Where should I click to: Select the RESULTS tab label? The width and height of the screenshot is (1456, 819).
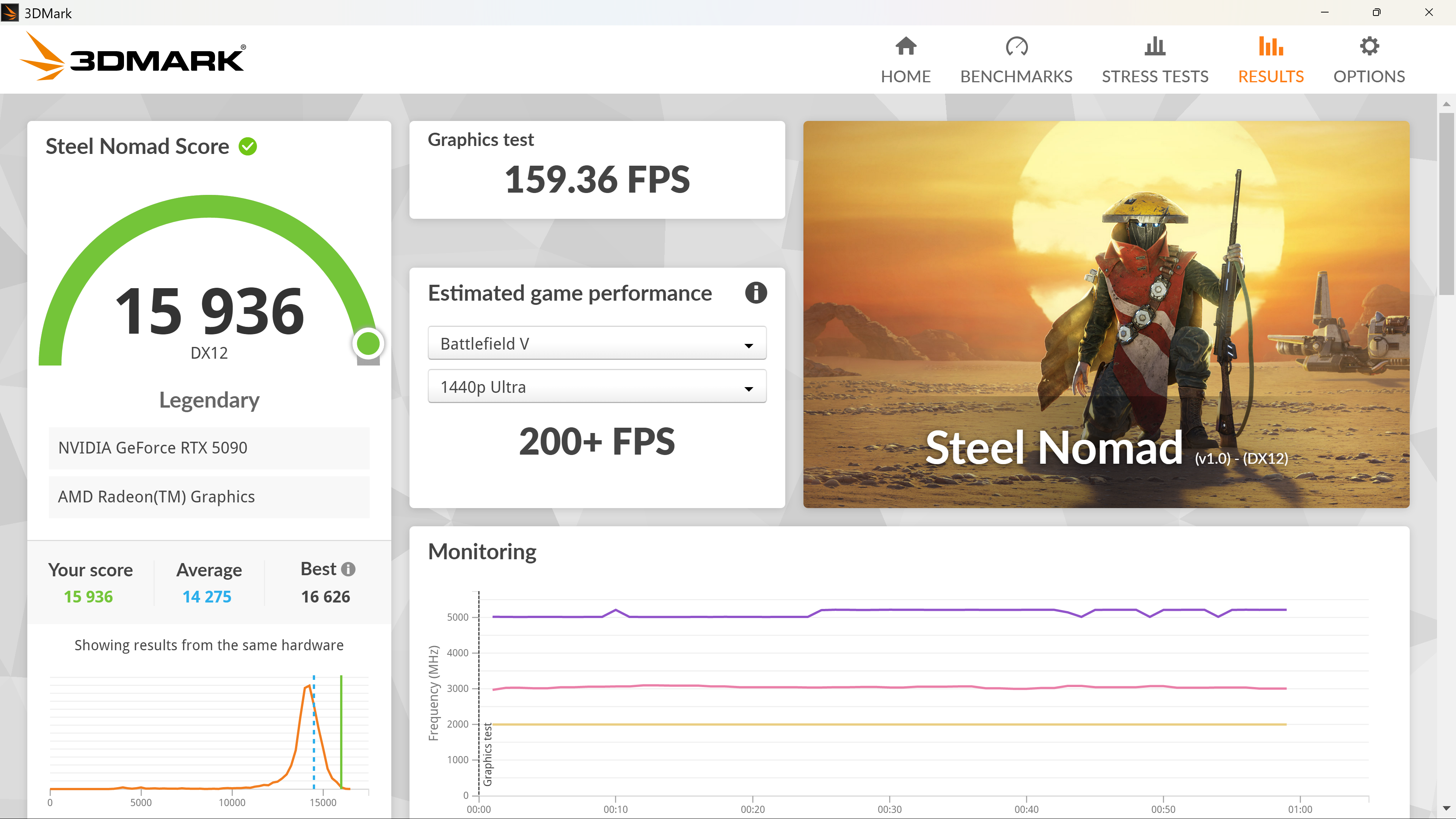(1271, 76)
